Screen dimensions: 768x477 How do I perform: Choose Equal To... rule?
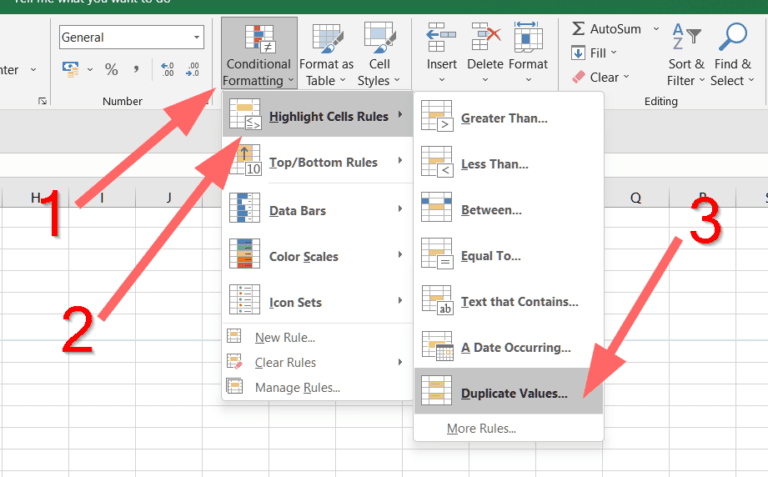click(508, 256)
